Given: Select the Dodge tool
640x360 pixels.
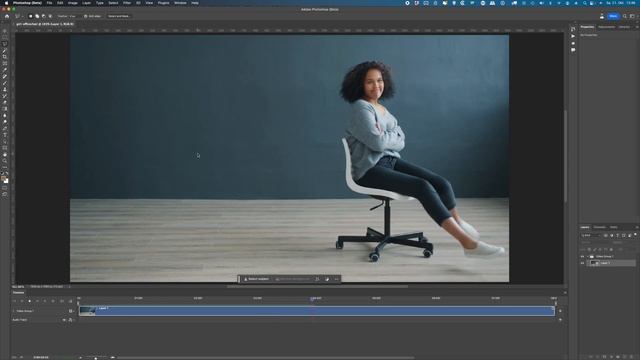Looking at the screenshot, I should (x=5, y=122).
